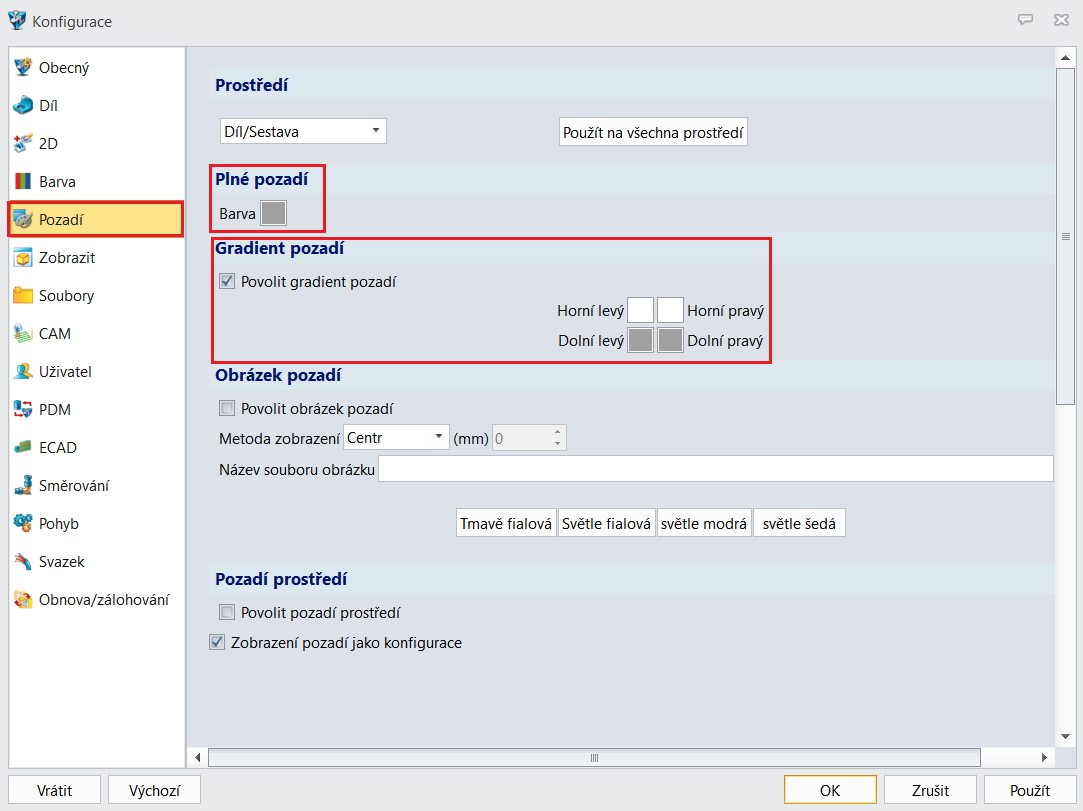Viewport: 1083px width, 811px height.
Task: Open the 2D settings icon
Action: point(23,143)
